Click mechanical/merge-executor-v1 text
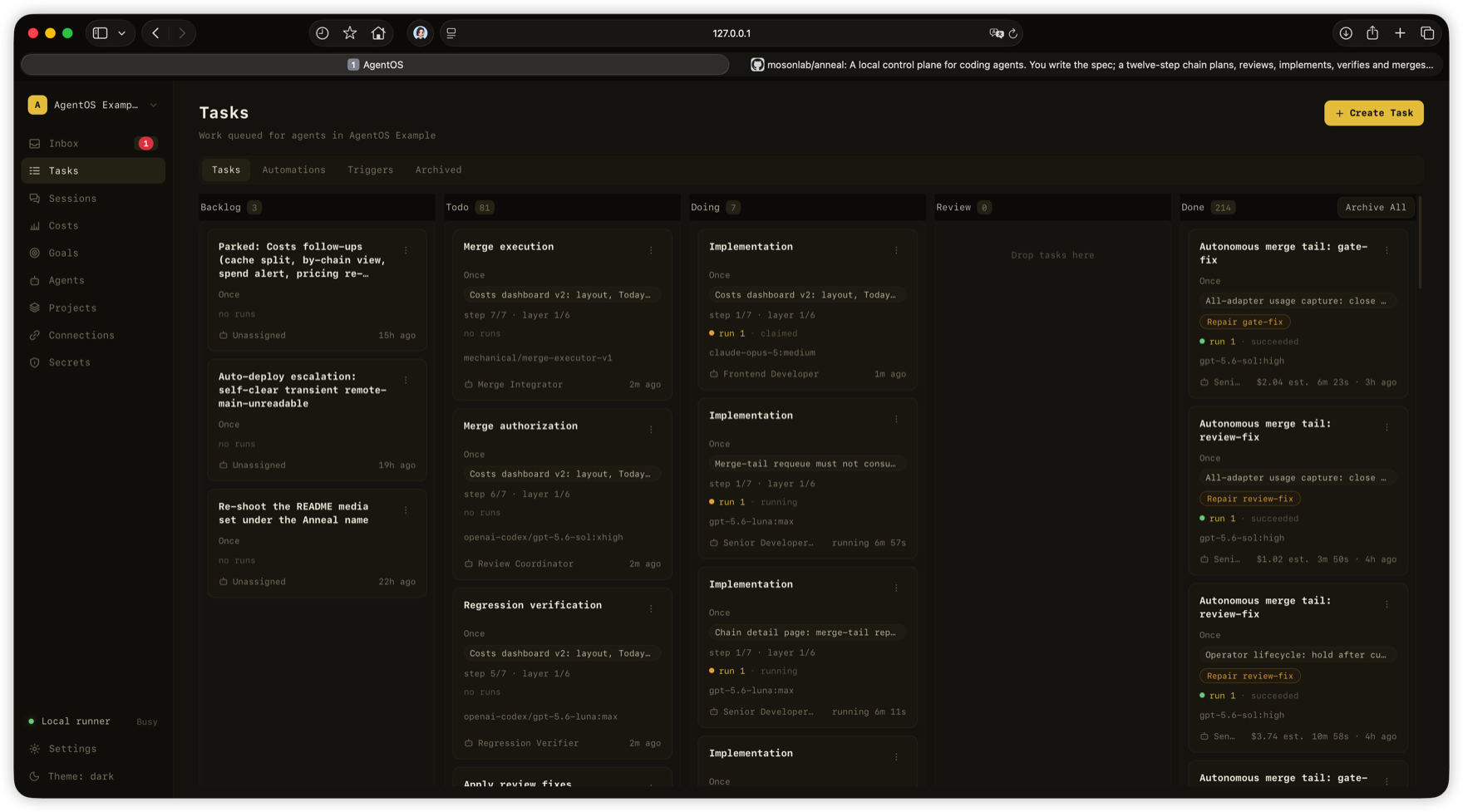 538,358
